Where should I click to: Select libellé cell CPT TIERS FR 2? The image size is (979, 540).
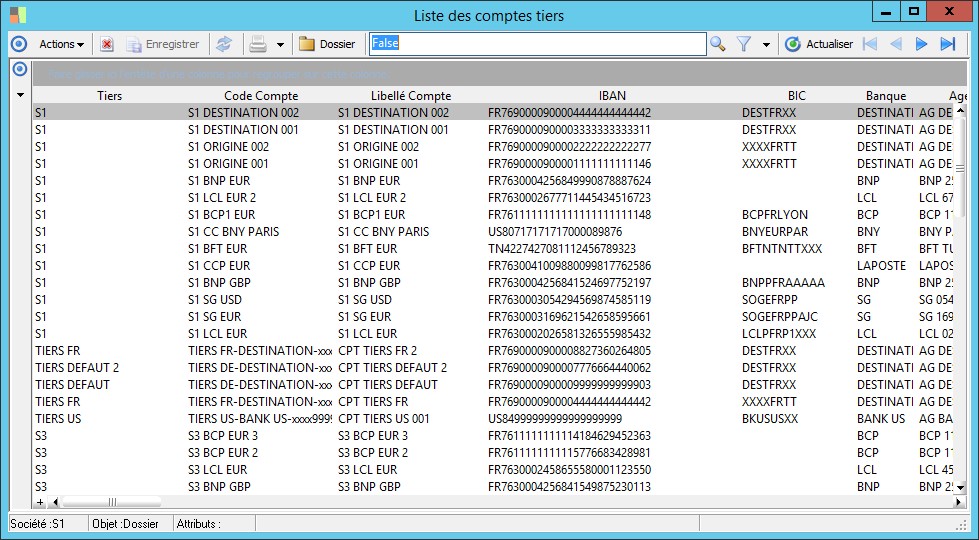point(411,350)
